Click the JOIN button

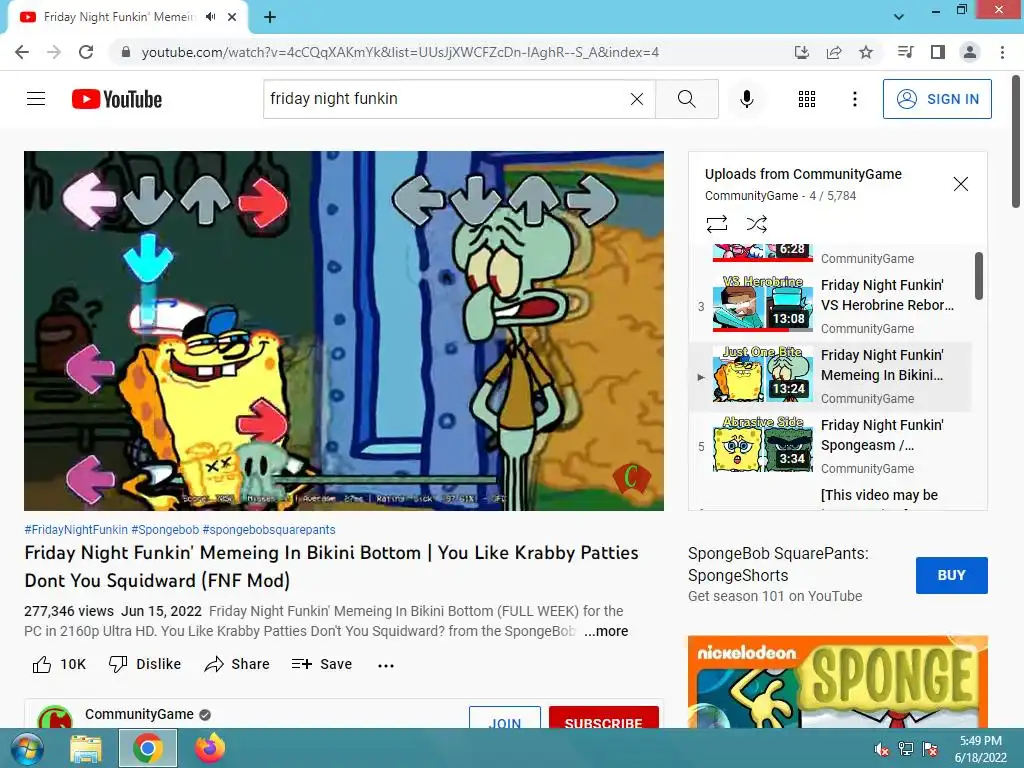point(505,718)
